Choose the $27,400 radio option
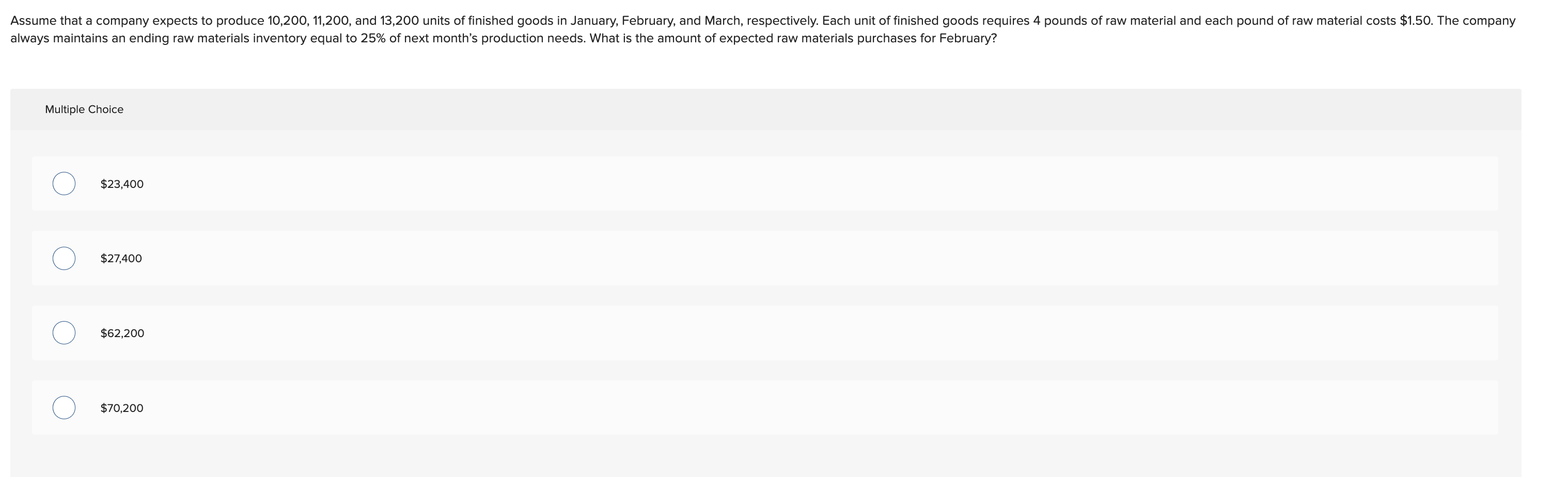The image size is (1568, 477). tap(64, 259)
